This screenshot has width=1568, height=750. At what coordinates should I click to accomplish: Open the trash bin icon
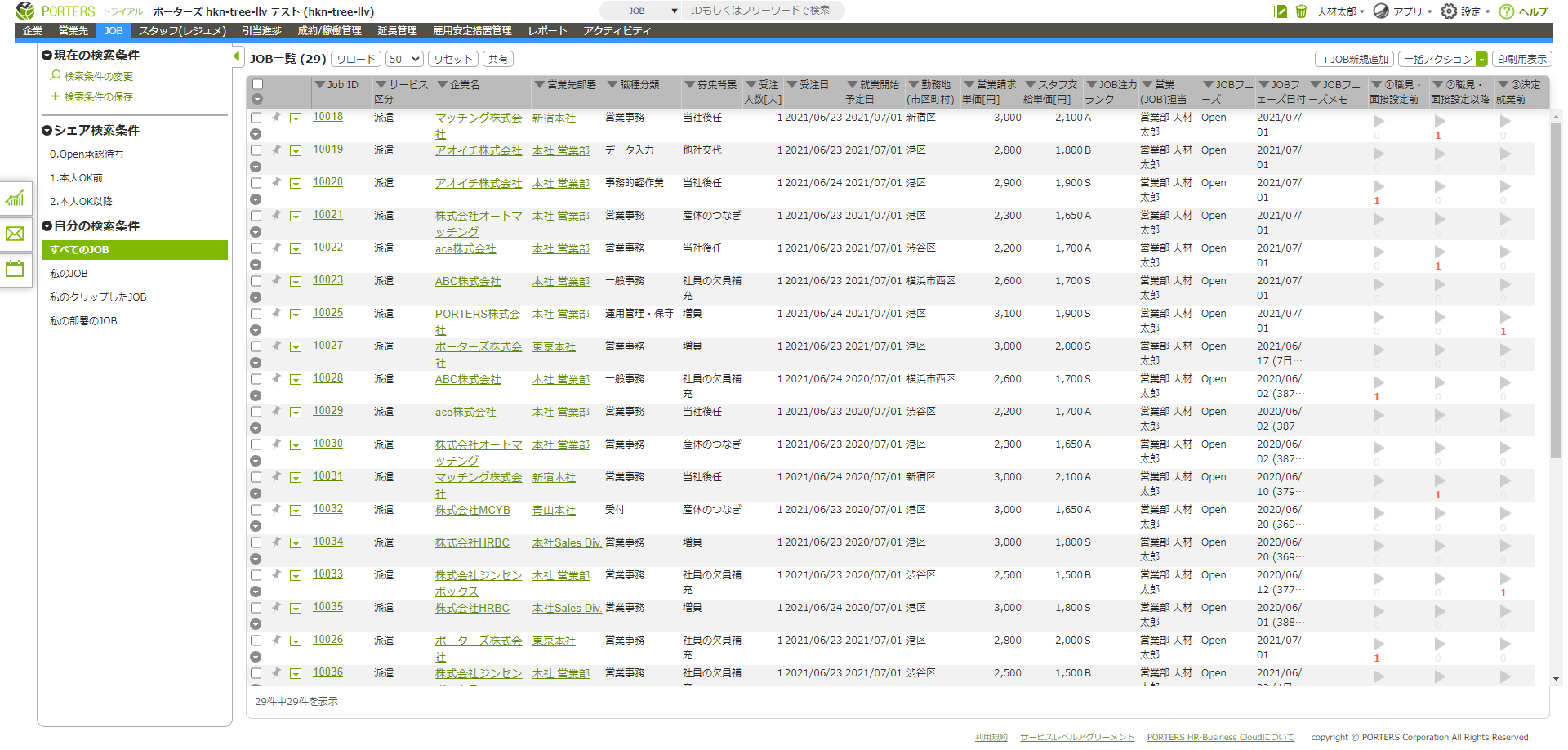pos(1301,11)
